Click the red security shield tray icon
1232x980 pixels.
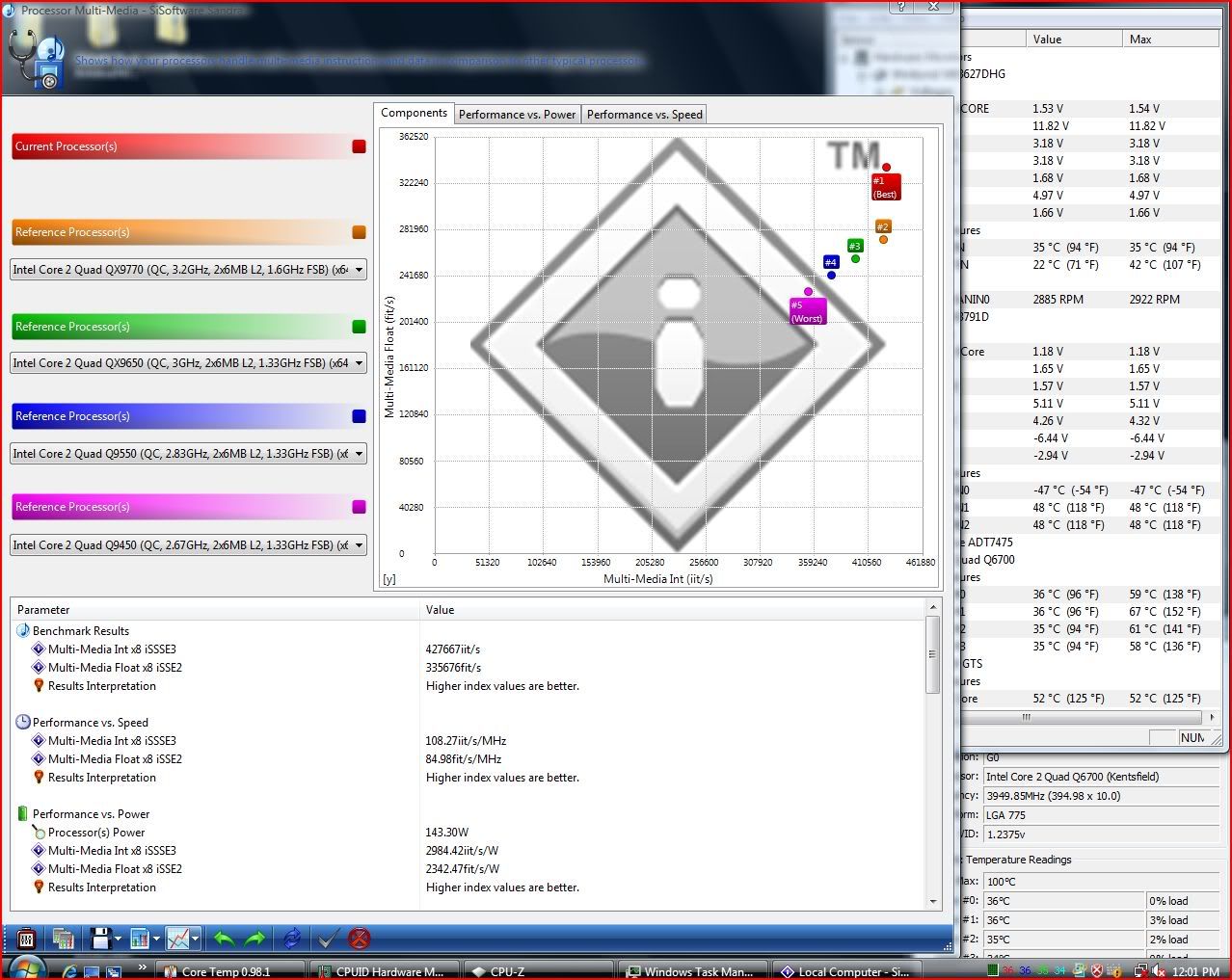pos(1096,971)
